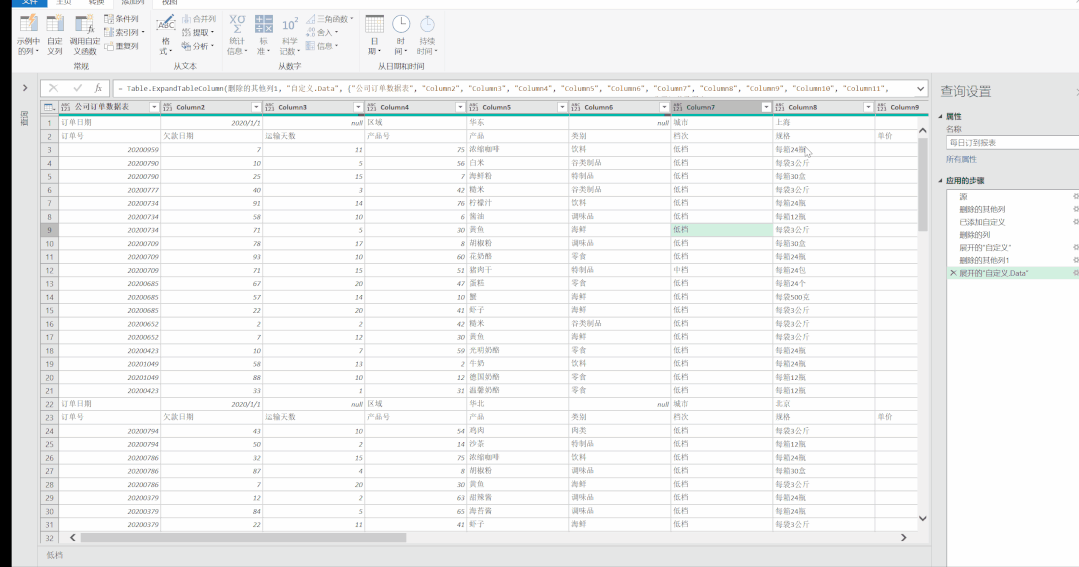Open the Rounding (舍入) dropdown
Viewport: 1079px width, 567px height.
pyautogui.click(x=322, y=32)
